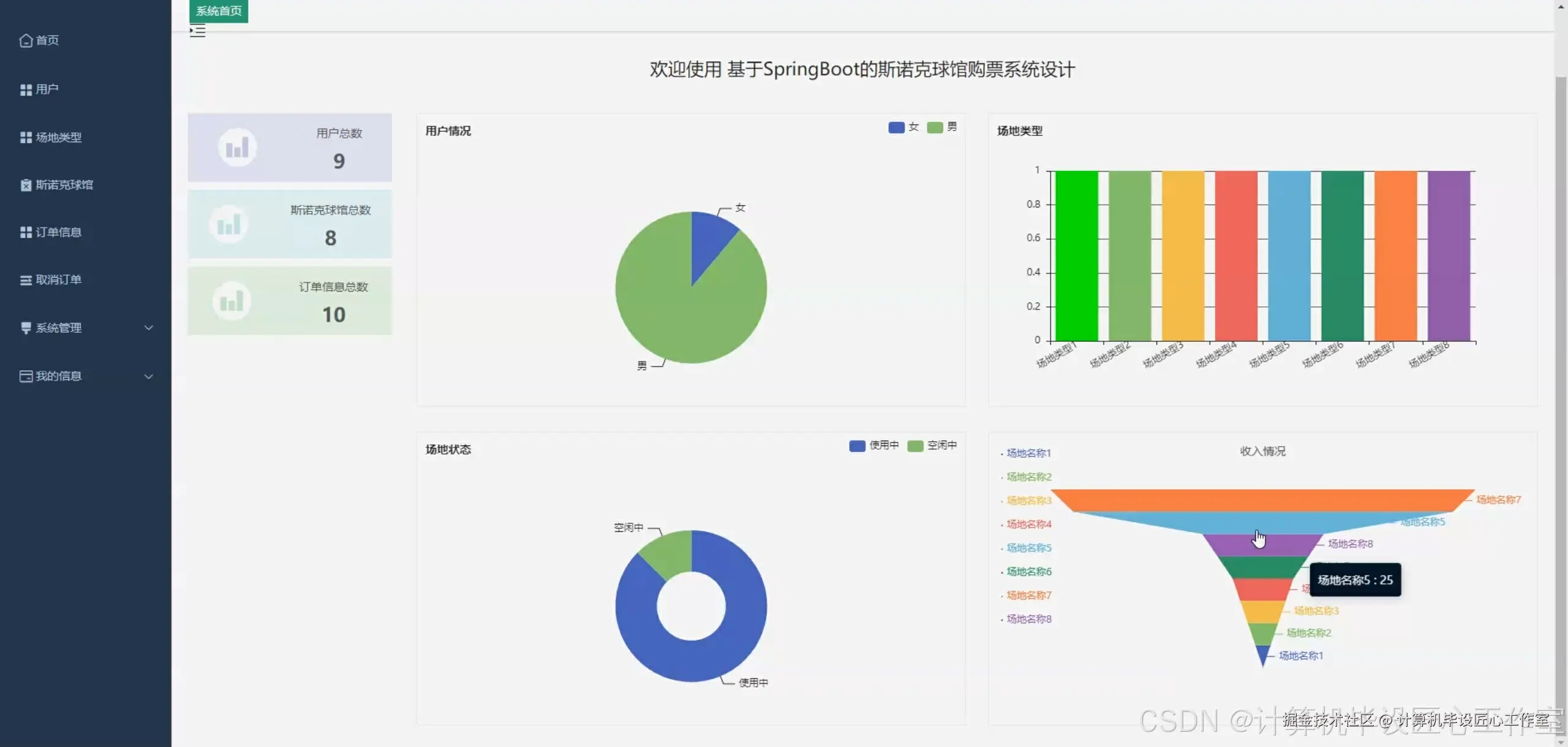Click the 用户总数 statistics card
The height and width of the screenshot is (747, 1568).
(x=290, y=147)
